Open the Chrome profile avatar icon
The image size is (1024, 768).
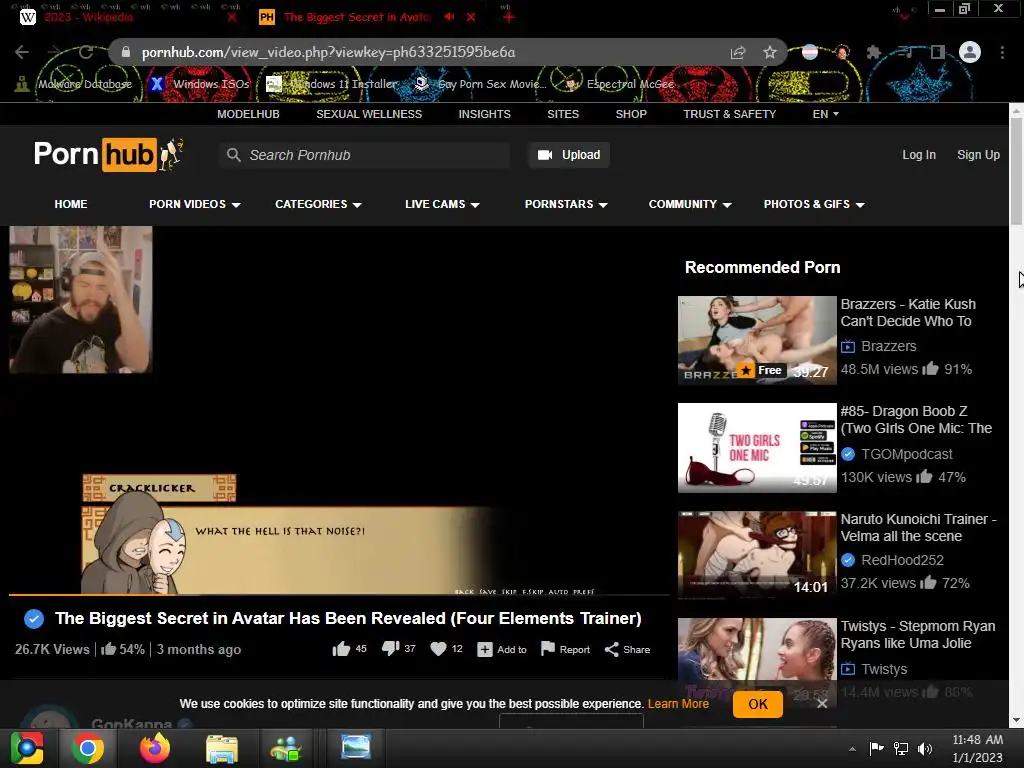coord(970,52)
